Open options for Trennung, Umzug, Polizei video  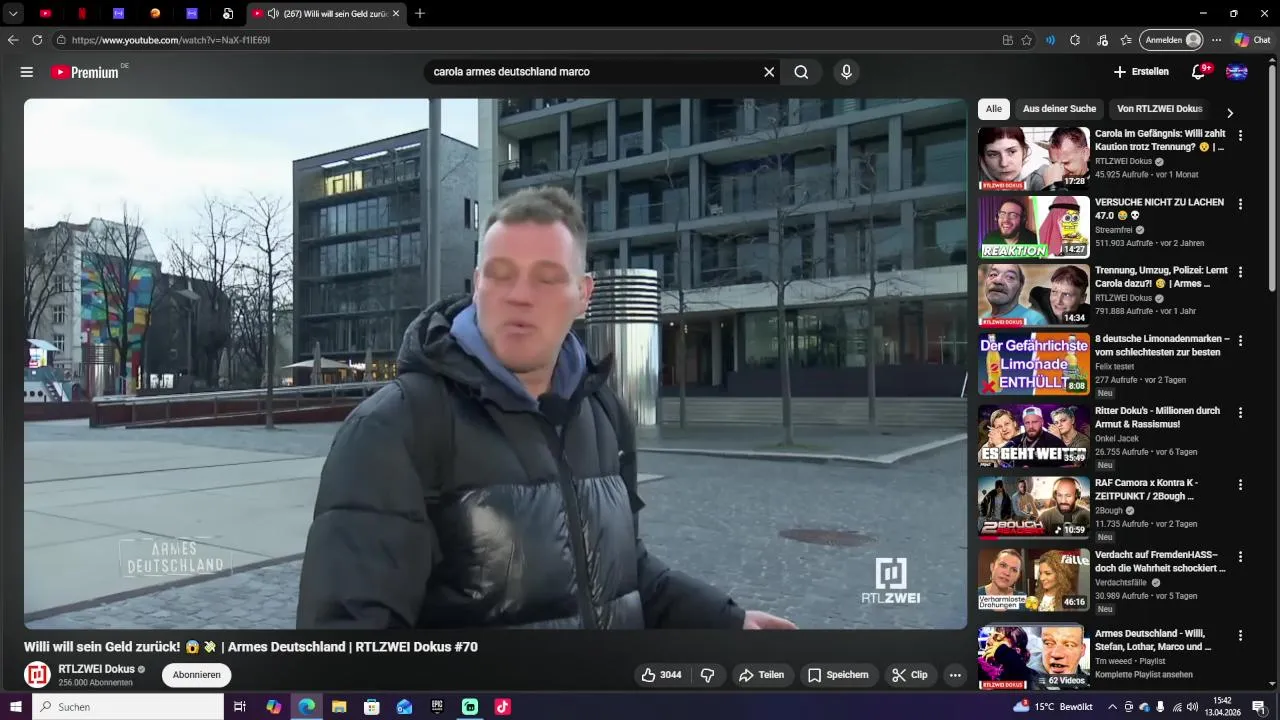(1240, 272)
